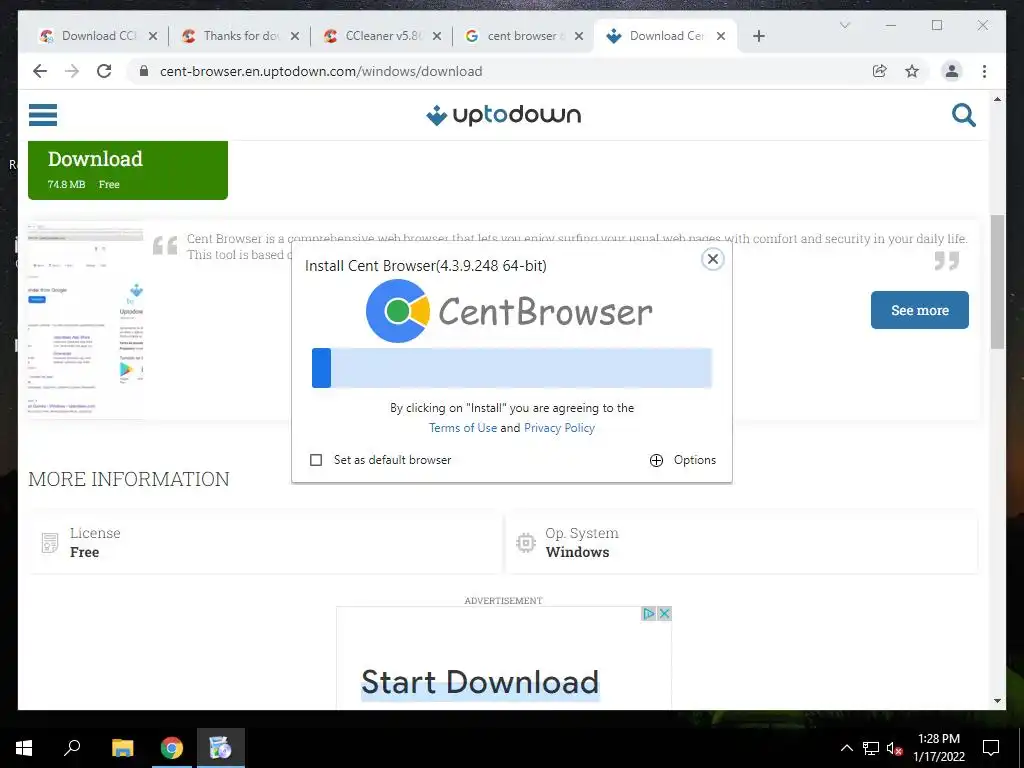Click See more button
This screenshot has width=1024, height=768.
click(920, 310)
